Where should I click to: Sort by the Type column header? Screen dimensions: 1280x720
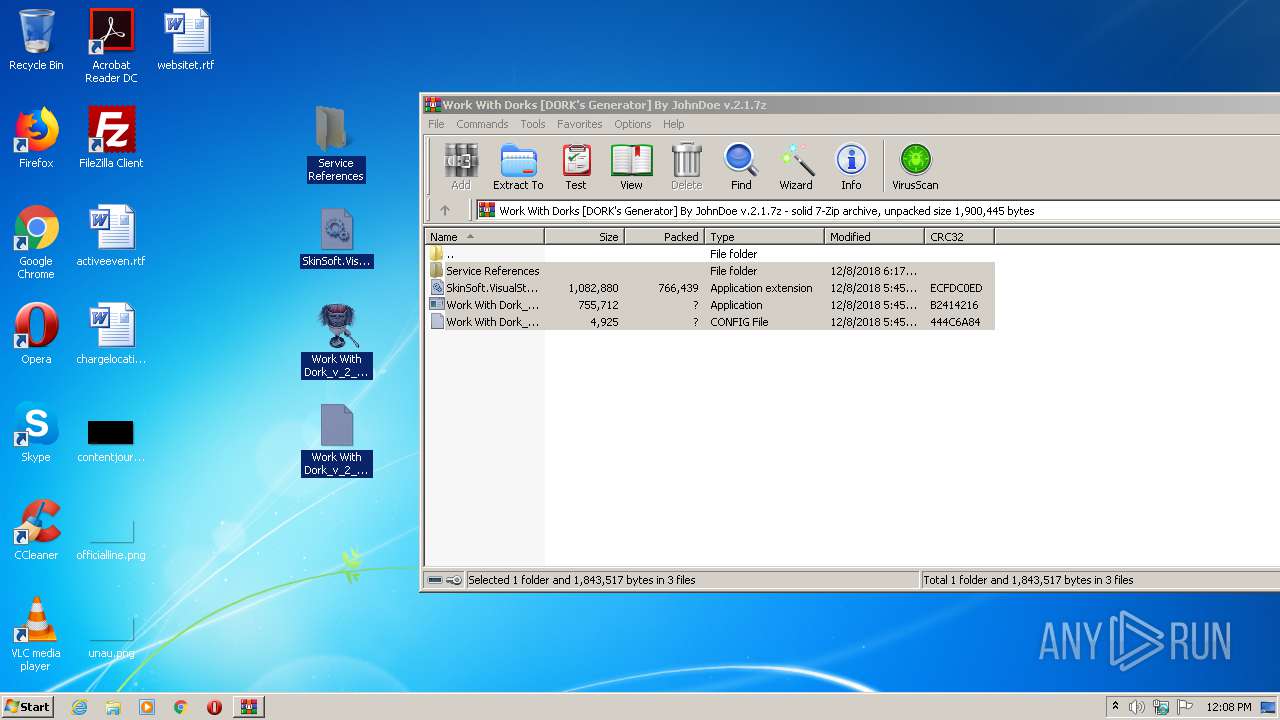point(765,237)
